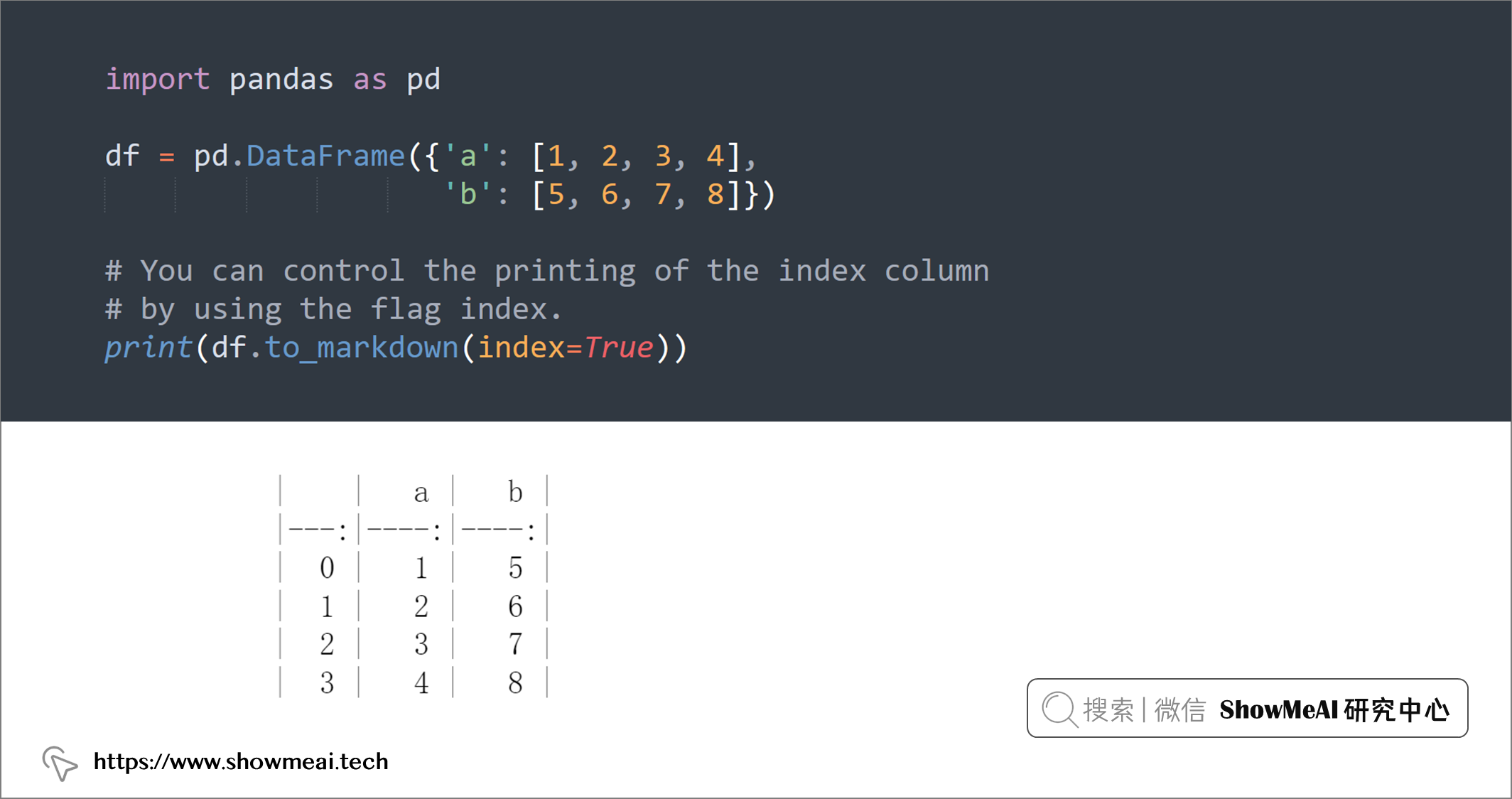
Task: Click the ShowMeAI 研究中心 search box
Action: coord(1247,708)
